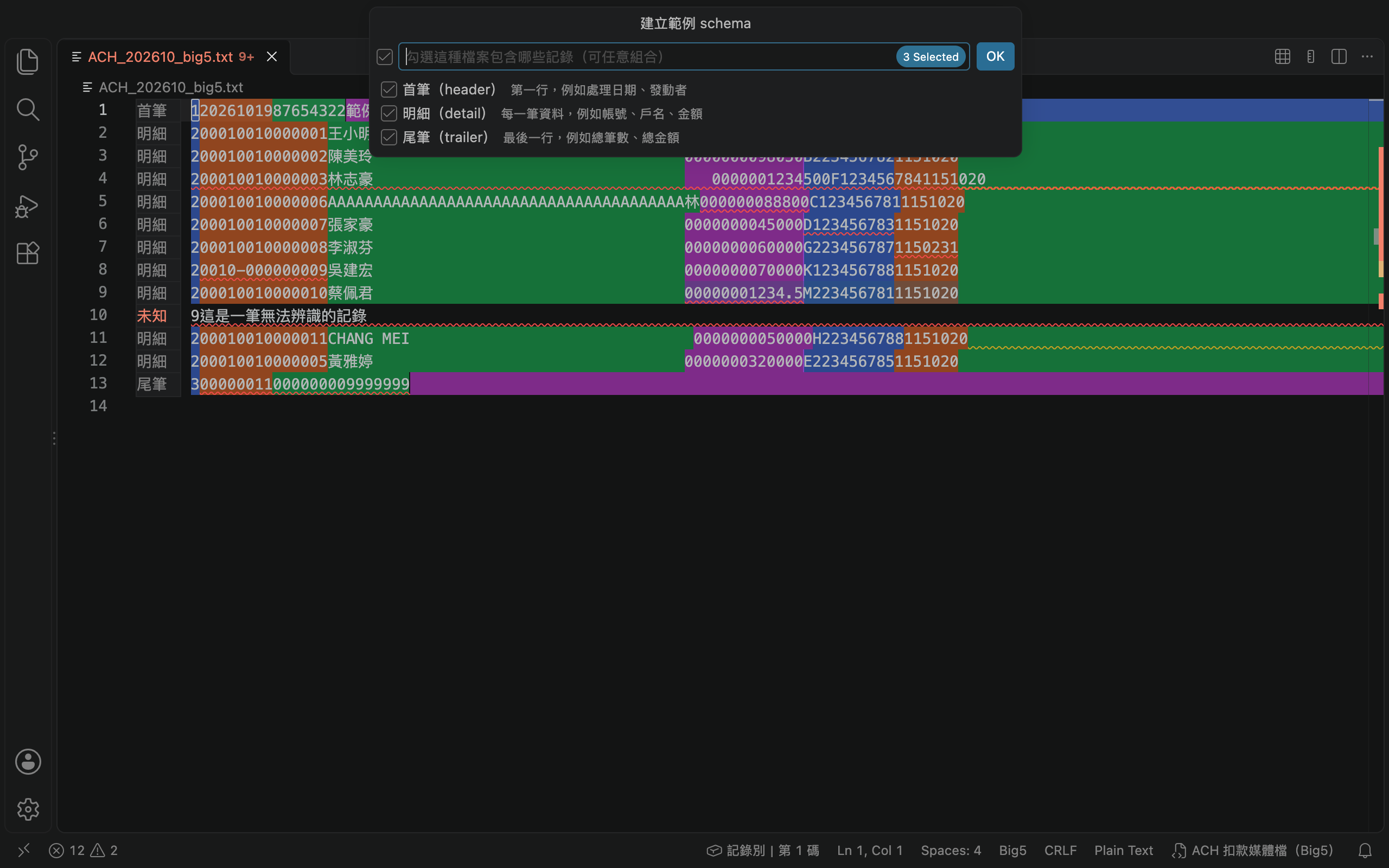
Task: Click the ruler icon in editor toolbar
Action: click(1310, 56)
